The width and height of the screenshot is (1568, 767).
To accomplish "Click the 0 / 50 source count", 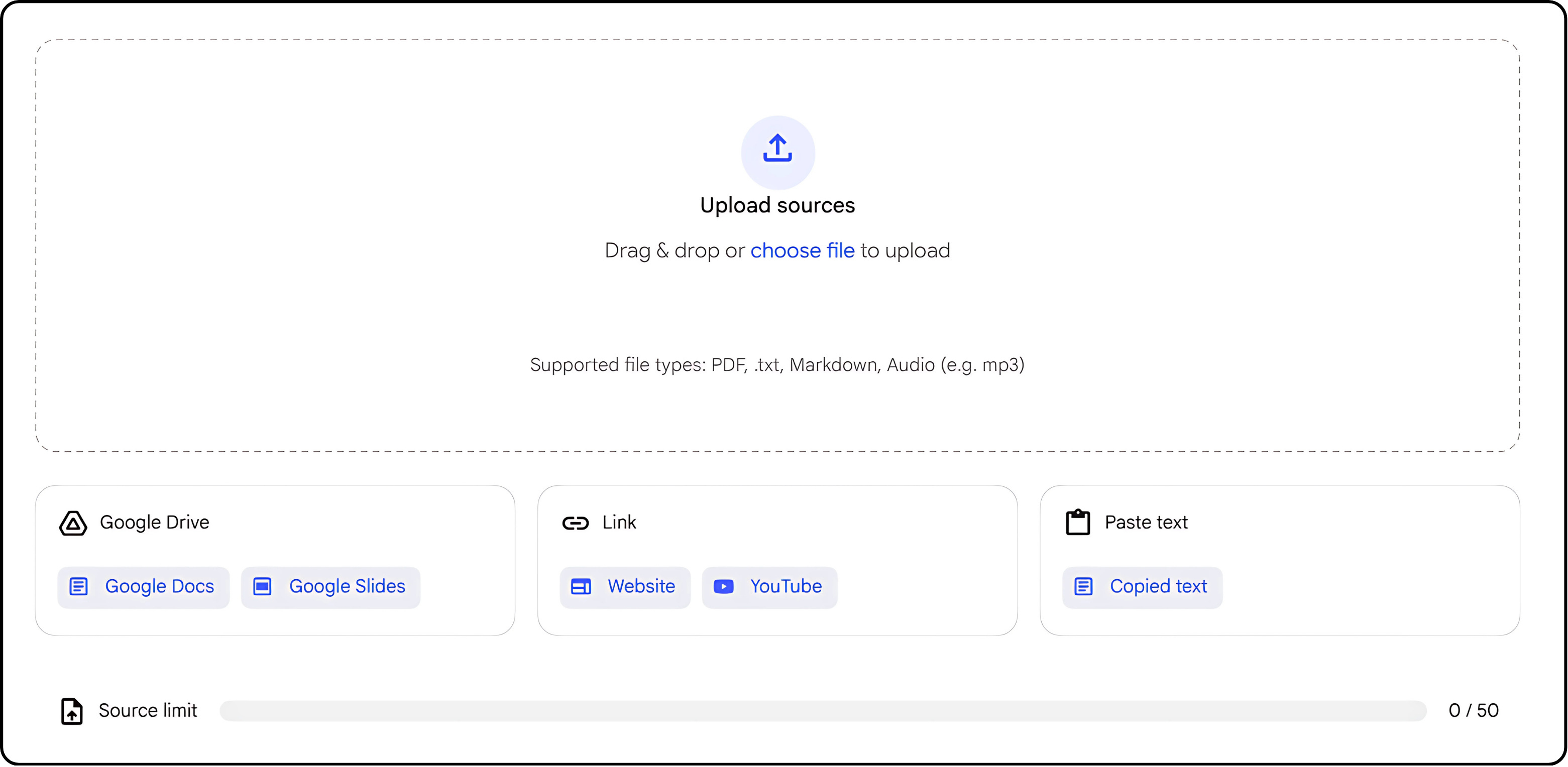I will pos(1473,710).
